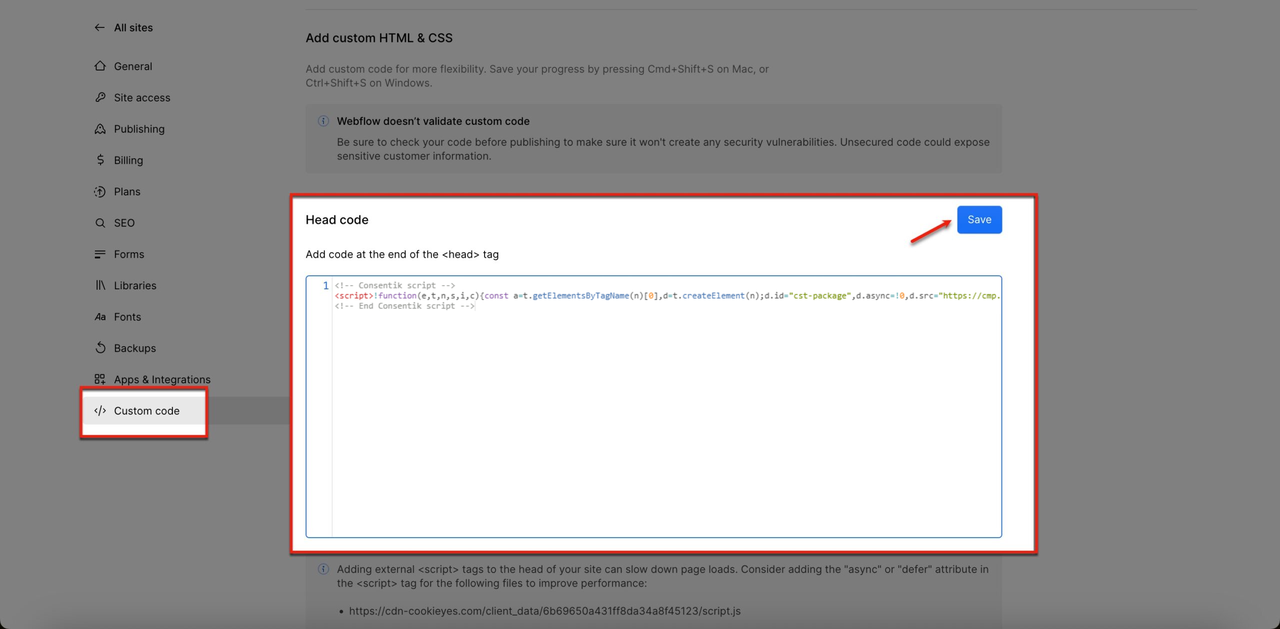Viewport: 1280px width, 629px height.
Task: Click the Site access key icon
Action: click(x=100, y=98)
